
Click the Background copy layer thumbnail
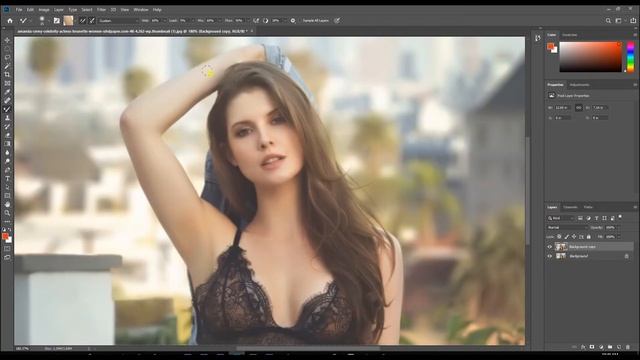(561, 247)
